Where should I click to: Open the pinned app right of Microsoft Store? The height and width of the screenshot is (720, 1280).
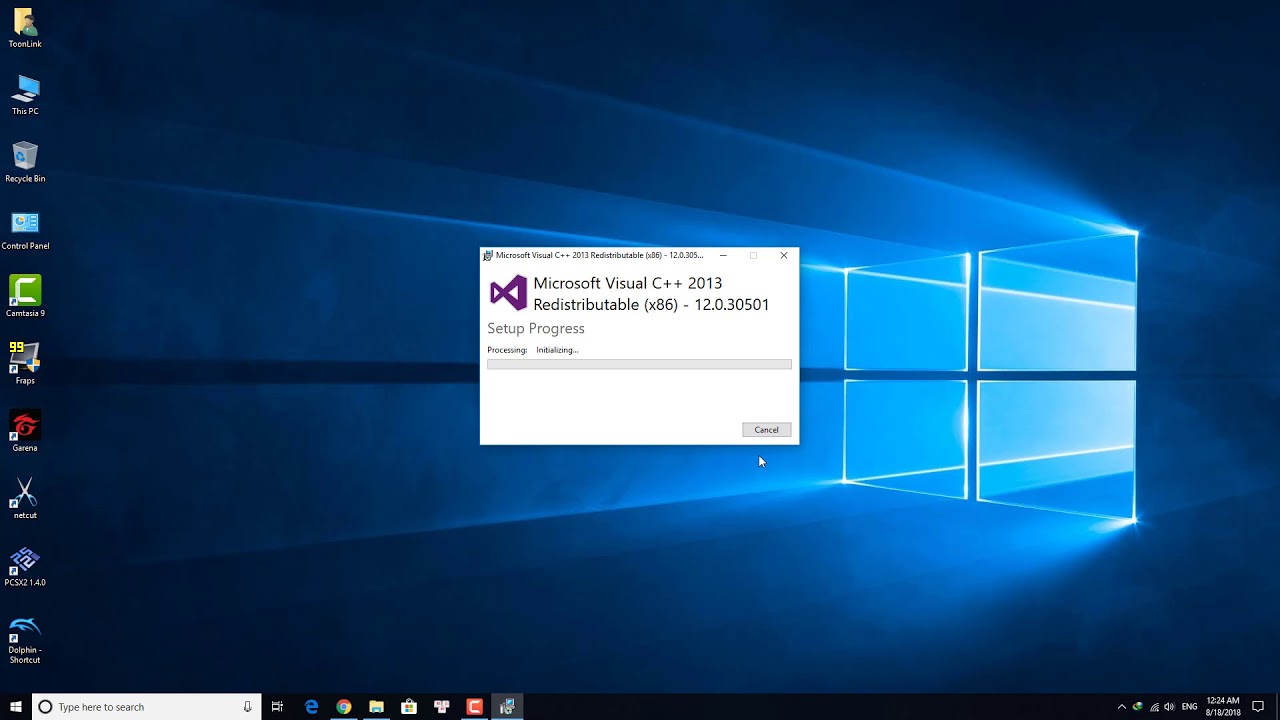tap(442, 707)
